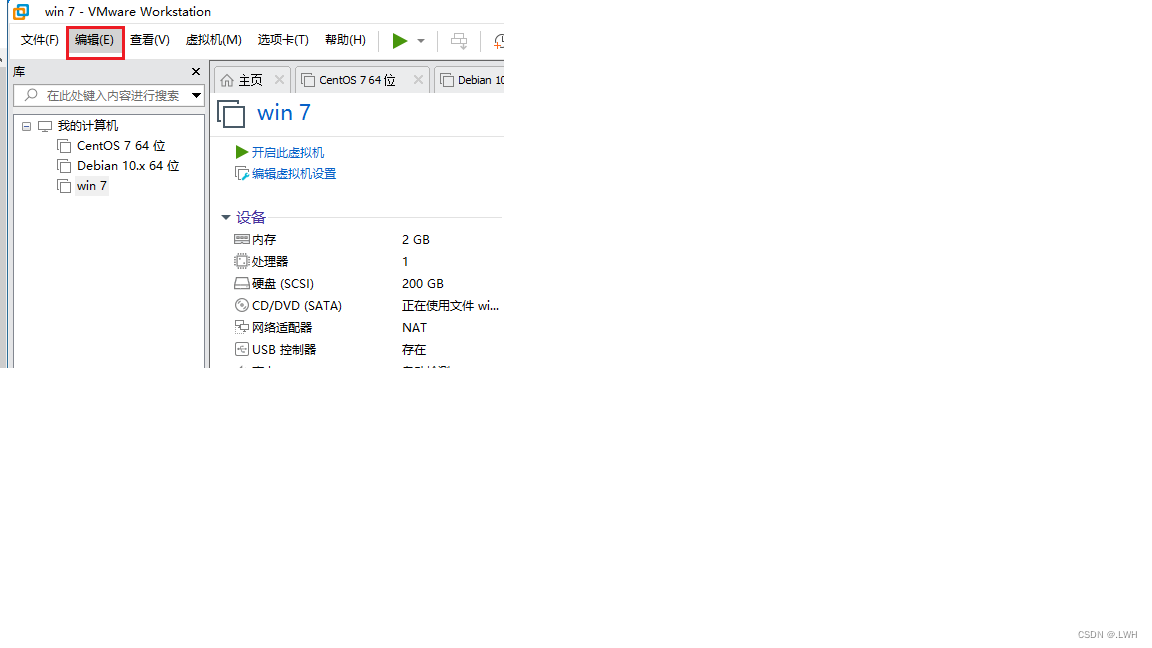Click the large win 7 VM header icon

(231, 114)
